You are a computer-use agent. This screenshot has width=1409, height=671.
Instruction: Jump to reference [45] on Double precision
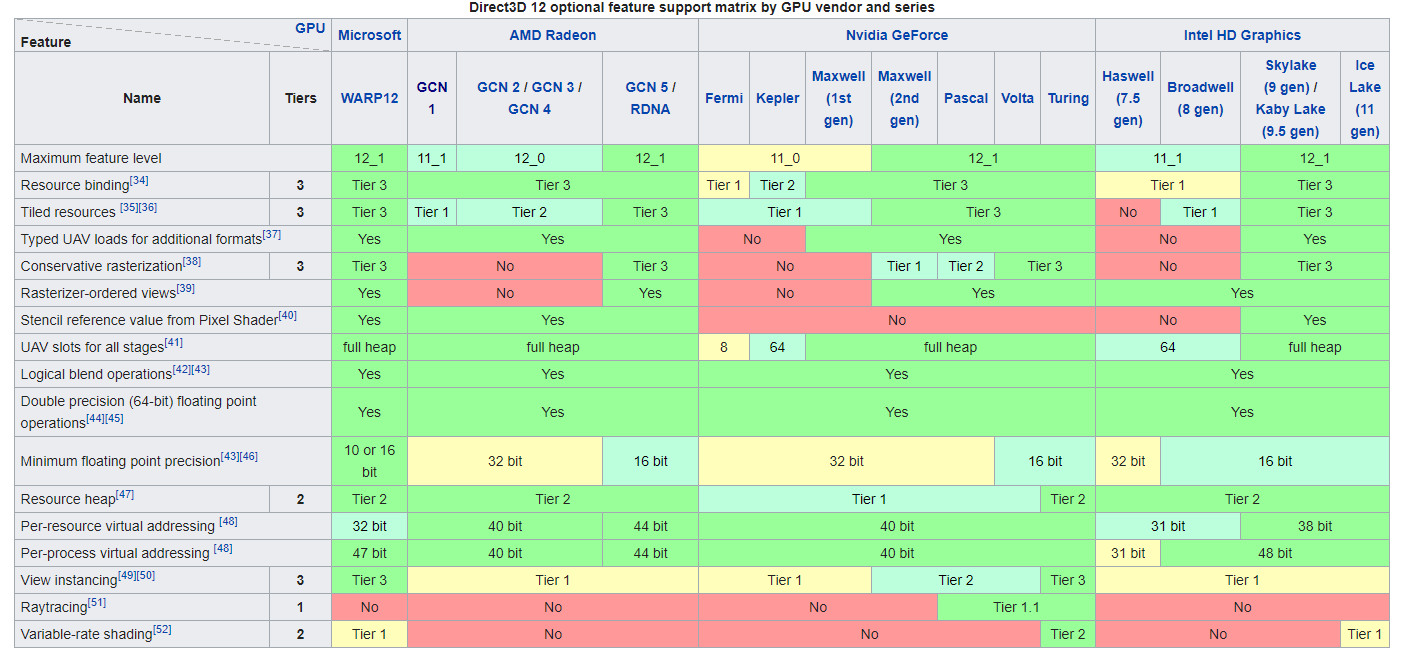115,419
